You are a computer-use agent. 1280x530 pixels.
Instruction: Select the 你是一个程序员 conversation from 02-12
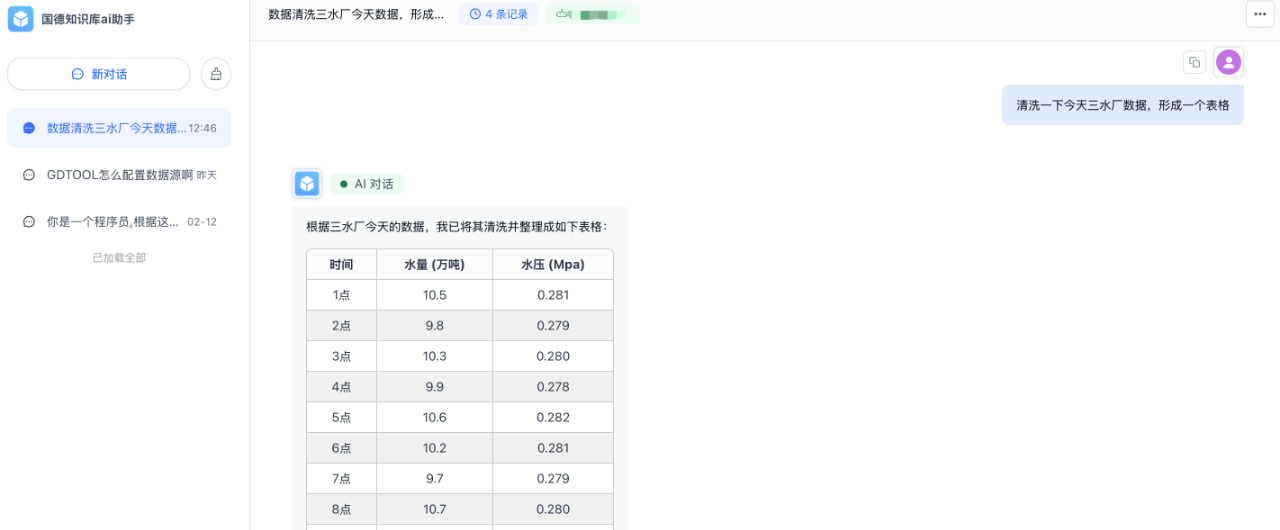tap(113, 222)
